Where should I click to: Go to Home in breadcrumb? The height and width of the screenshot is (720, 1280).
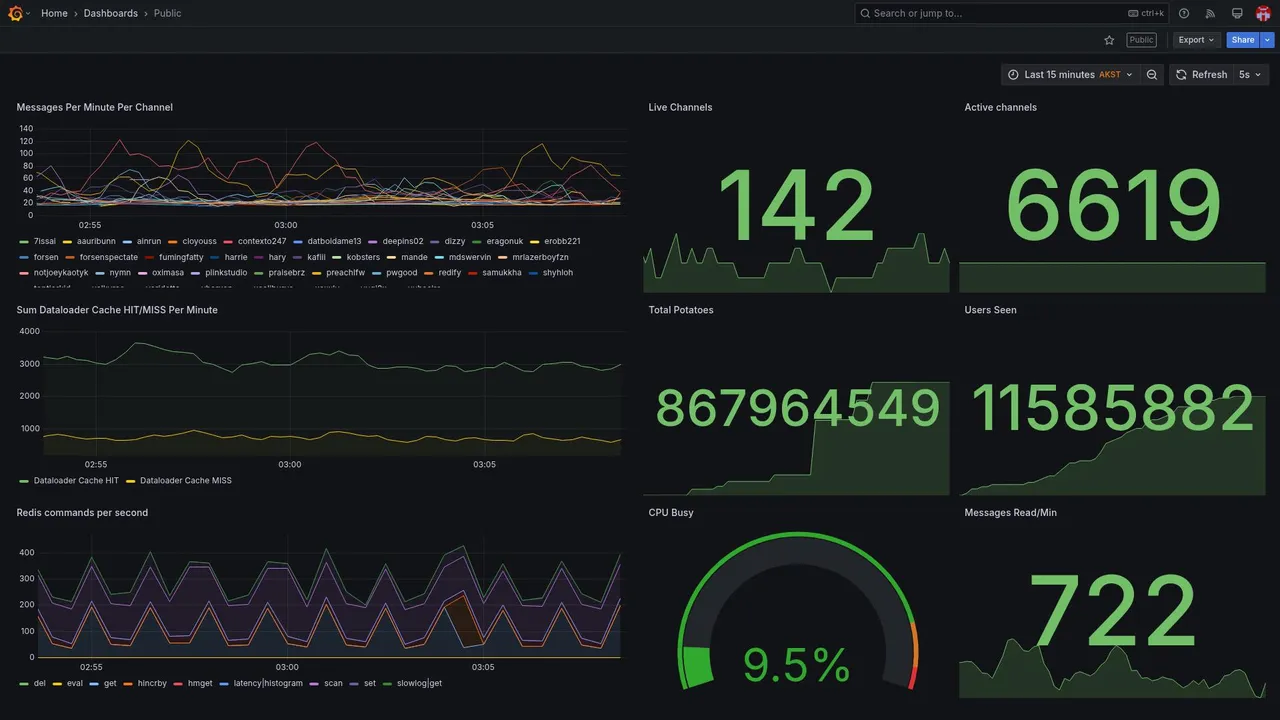pyautogui.click(x=54, y=13)
